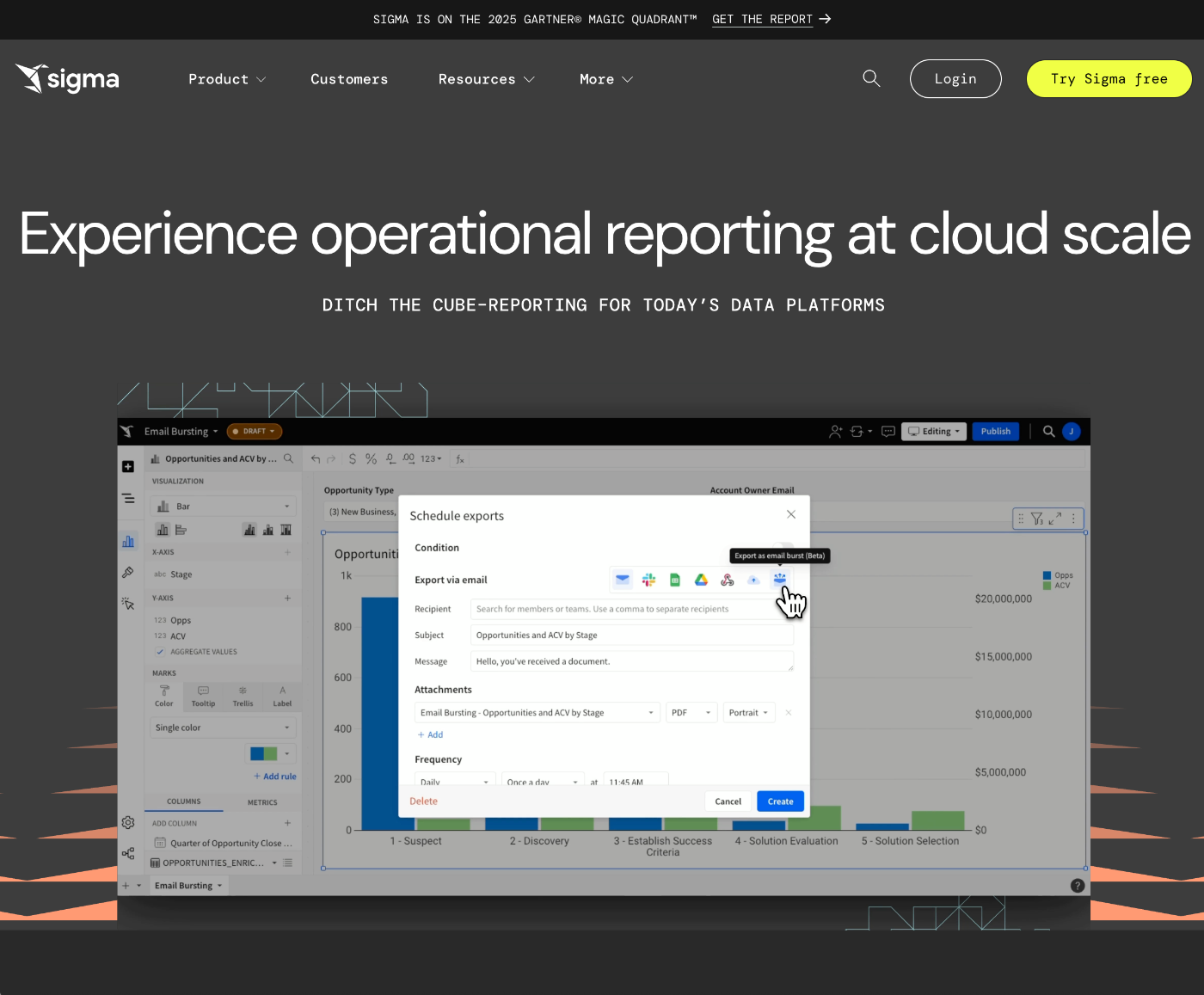Select the 100% stacked bar layout toggle

286,530
